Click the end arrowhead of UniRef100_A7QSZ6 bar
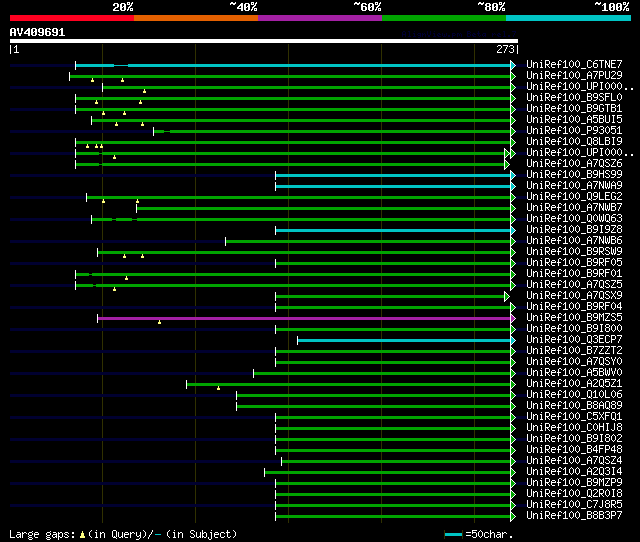Viewport: 640px width, 542px height. point(507,164)
